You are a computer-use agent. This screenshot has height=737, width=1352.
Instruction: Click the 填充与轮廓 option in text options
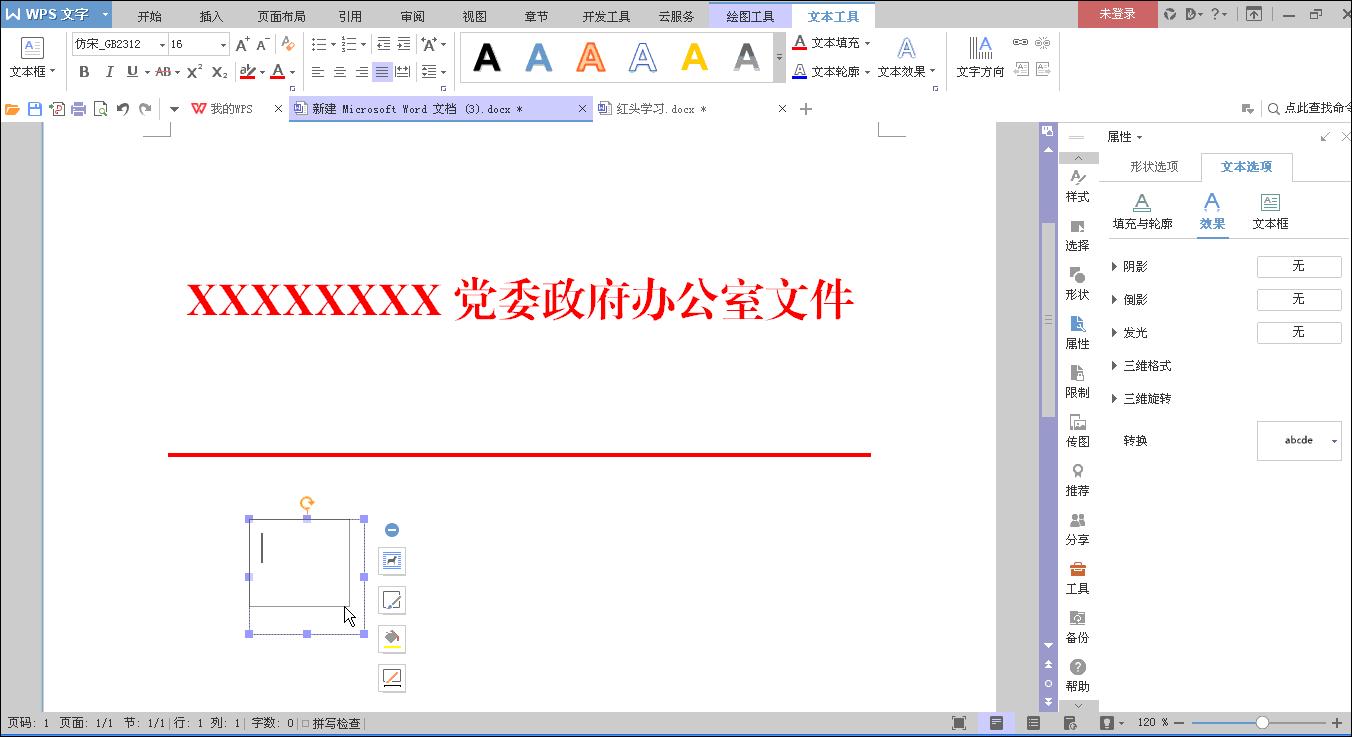[x=1142, y=212]
